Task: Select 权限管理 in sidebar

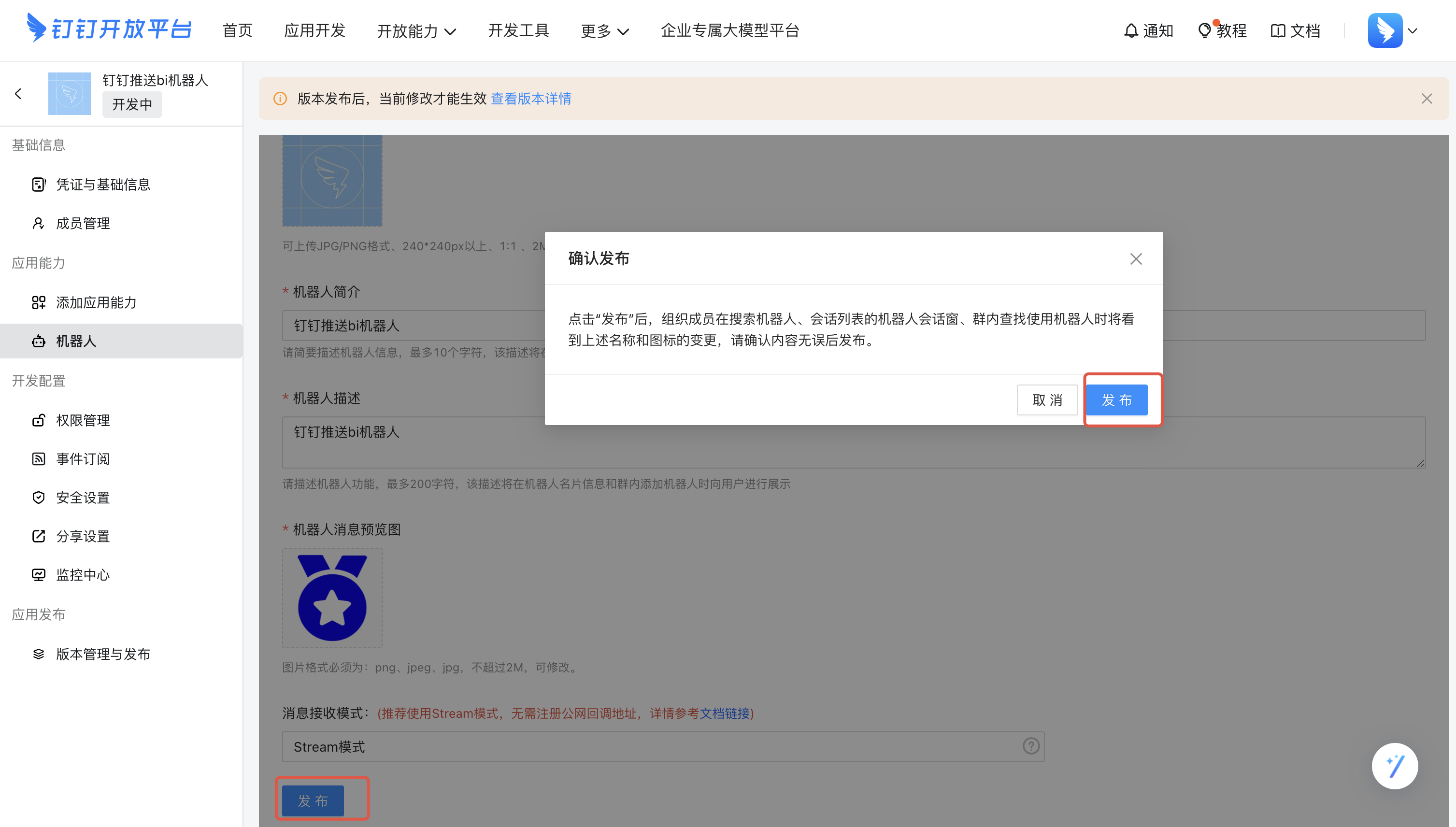Action: [x=83, y=420]
